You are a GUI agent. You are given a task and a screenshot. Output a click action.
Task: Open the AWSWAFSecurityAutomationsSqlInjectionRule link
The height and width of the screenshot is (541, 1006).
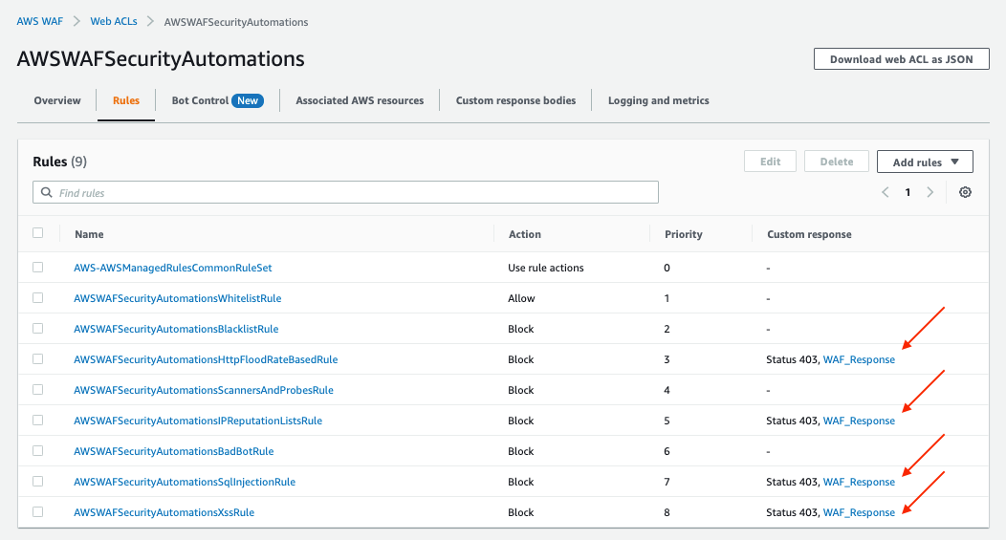(x=185, y=482)
